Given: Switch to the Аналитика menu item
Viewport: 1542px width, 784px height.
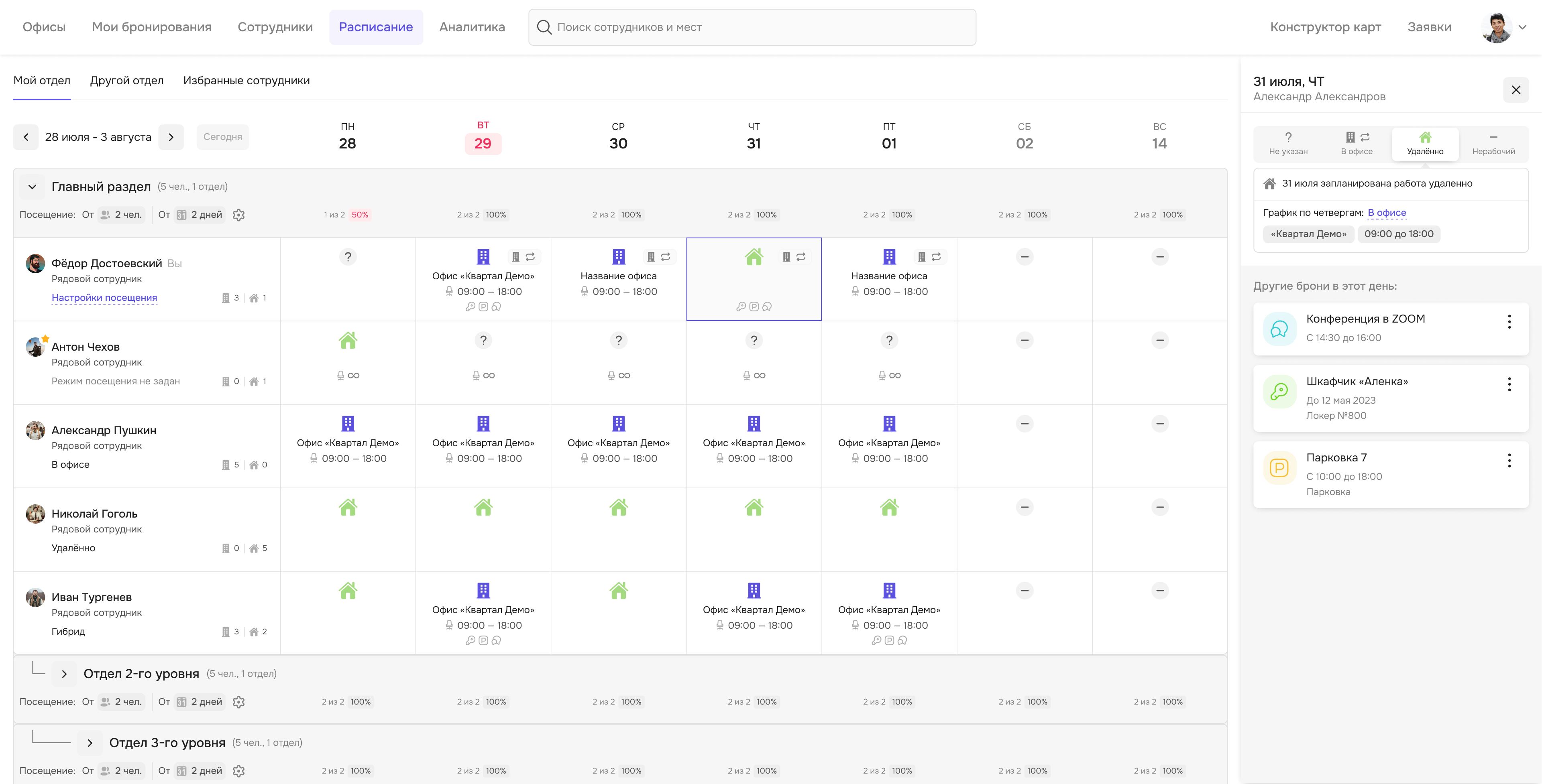Looking at the screenshot, I should pos(472,27).
